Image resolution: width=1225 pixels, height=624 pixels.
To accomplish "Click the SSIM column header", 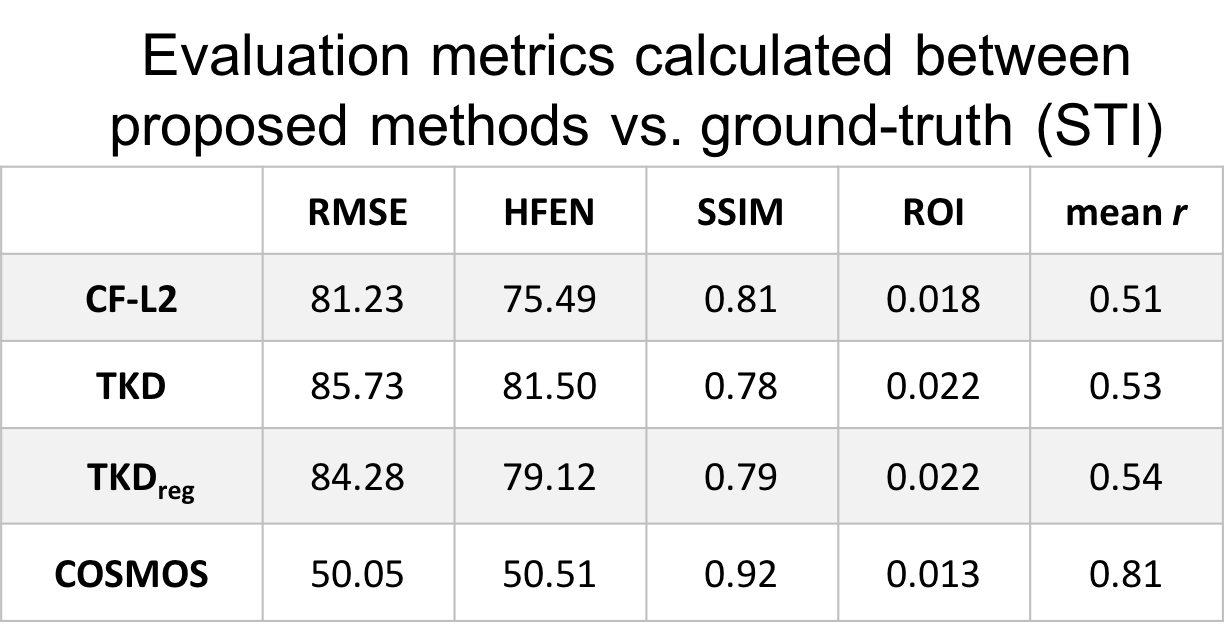I will click(741, 211).
